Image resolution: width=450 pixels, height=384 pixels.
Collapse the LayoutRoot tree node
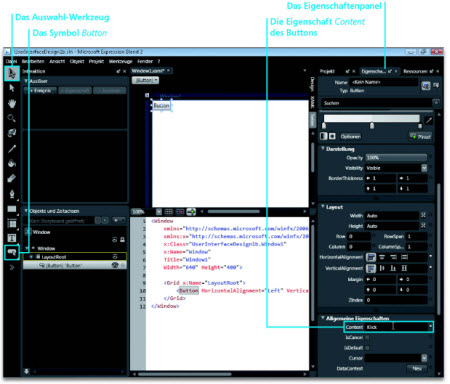31,257
